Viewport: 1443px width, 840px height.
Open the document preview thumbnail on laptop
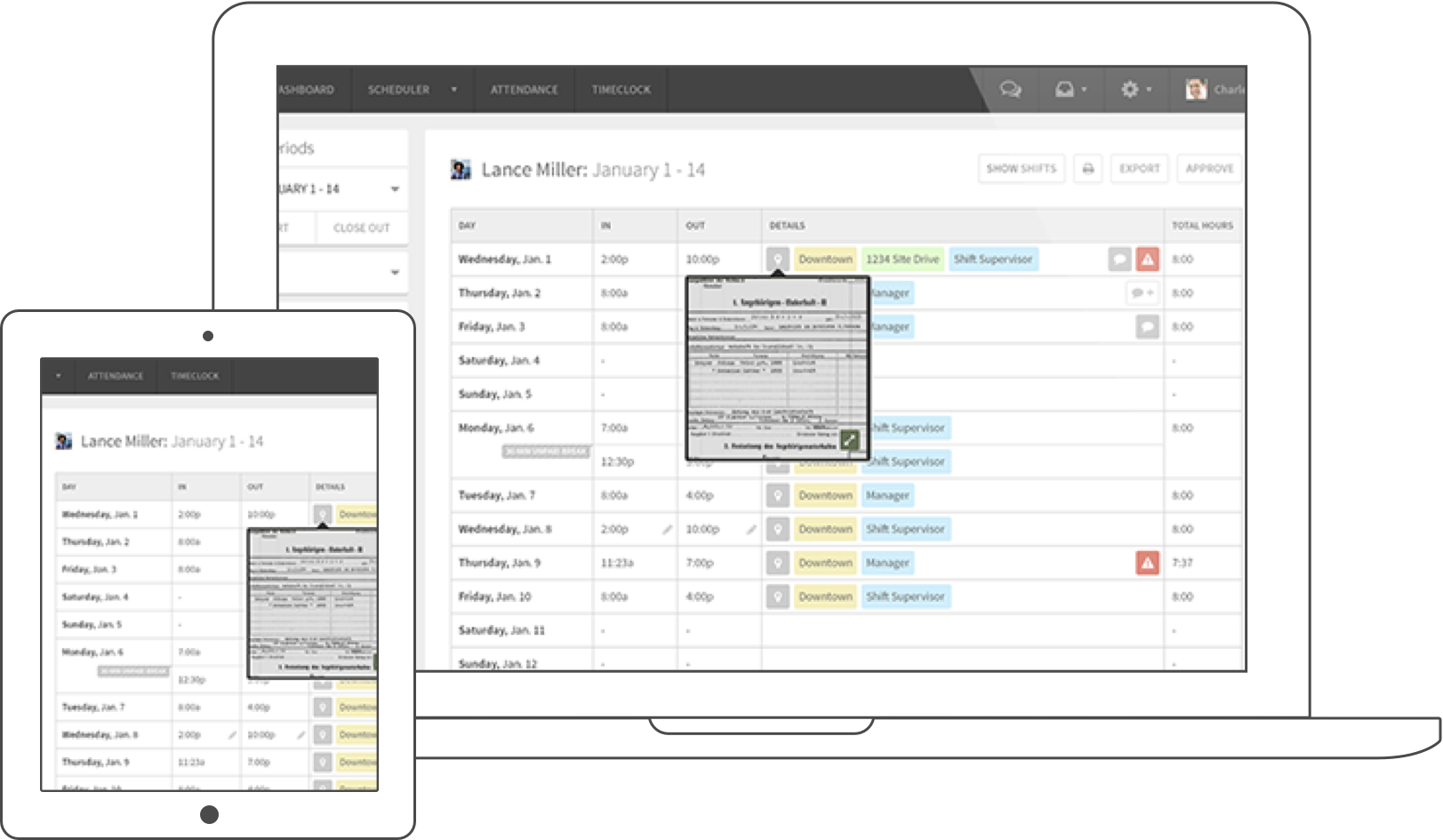point(777,367)
